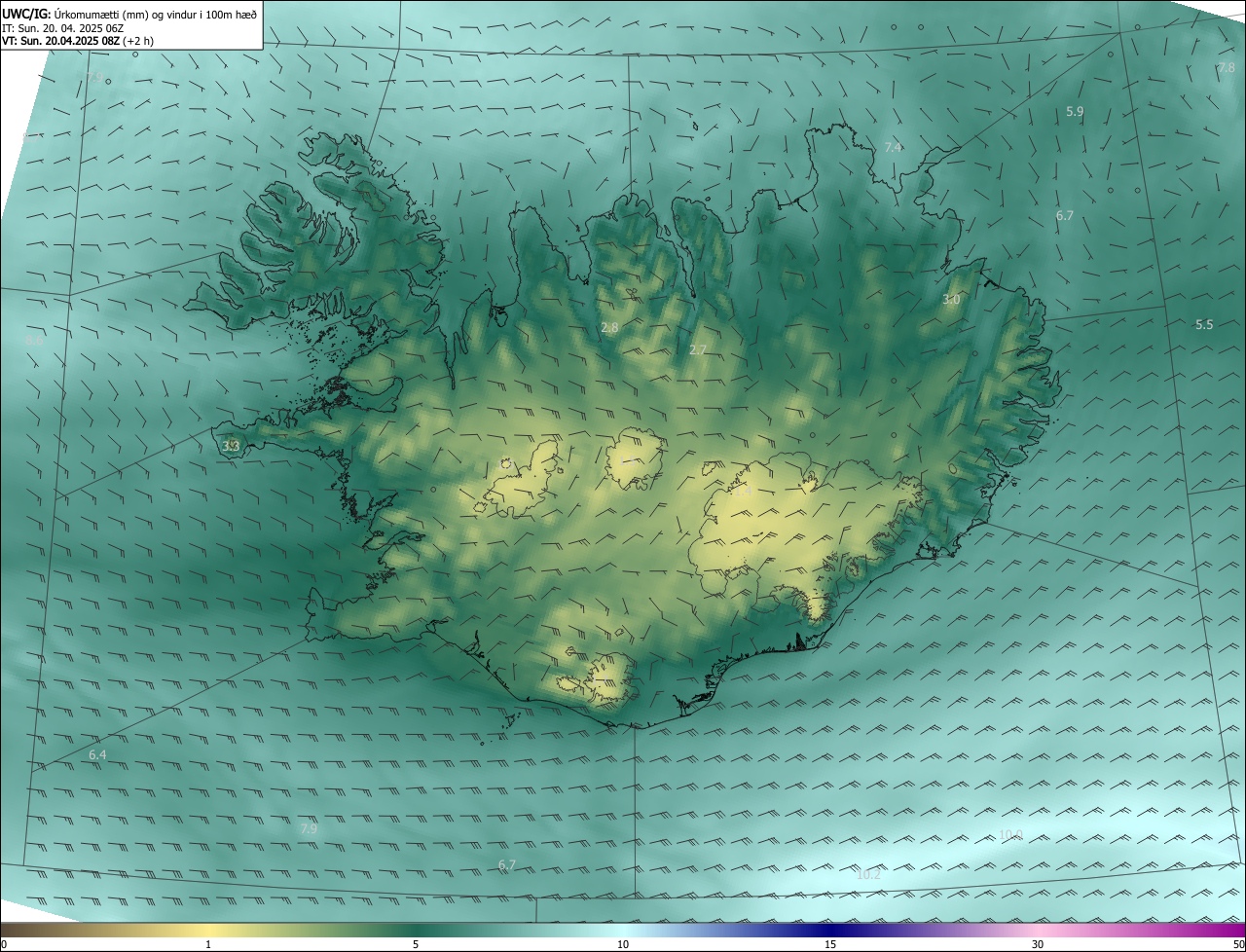Click the color scale tick labeled 1

coord(208,944)
